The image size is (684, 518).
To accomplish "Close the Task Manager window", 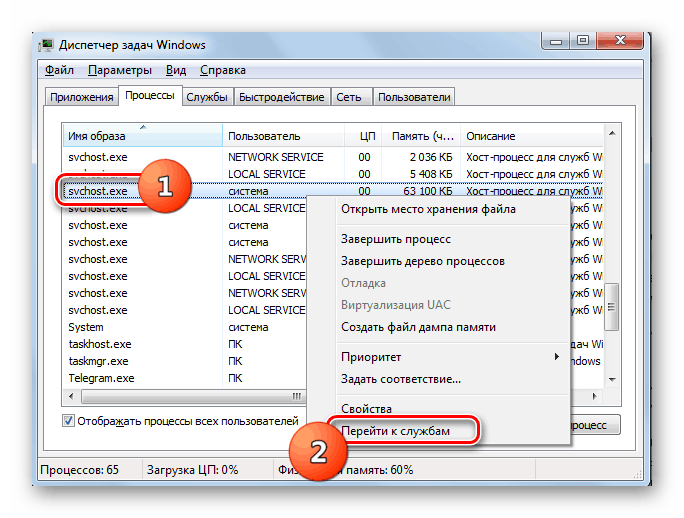I will [x=620, y=41].
